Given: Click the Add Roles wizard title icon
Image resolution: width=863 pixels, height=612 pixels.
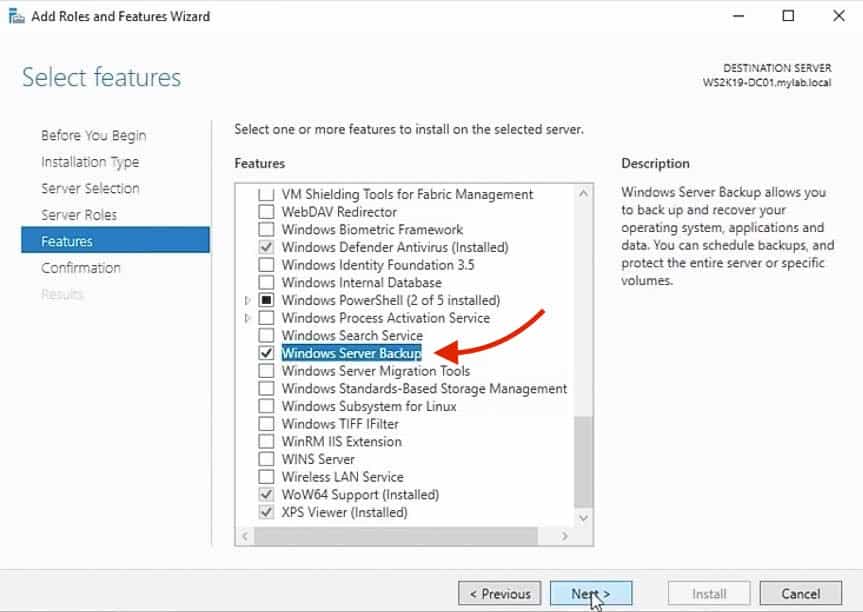Looking at the screenshot, I should tap(16, 17).
